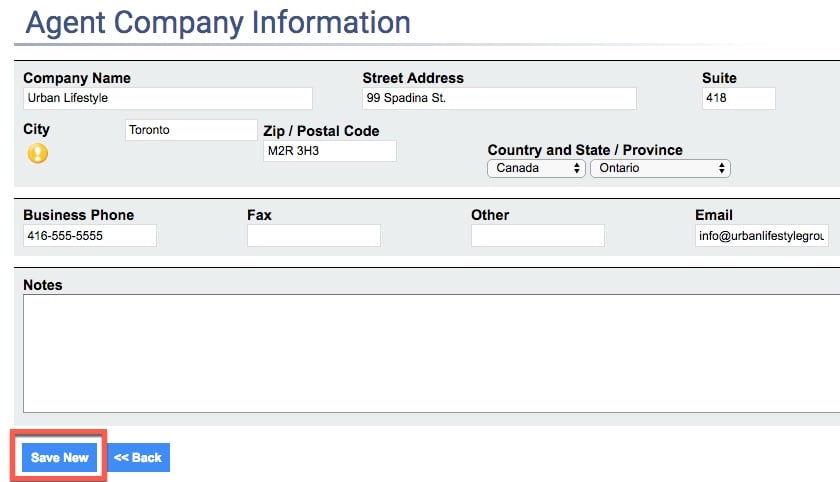This screenshot has width=840, height=482.
Task: Click the "Zip / Postal Code" label text
Action: tap(321, 131)
